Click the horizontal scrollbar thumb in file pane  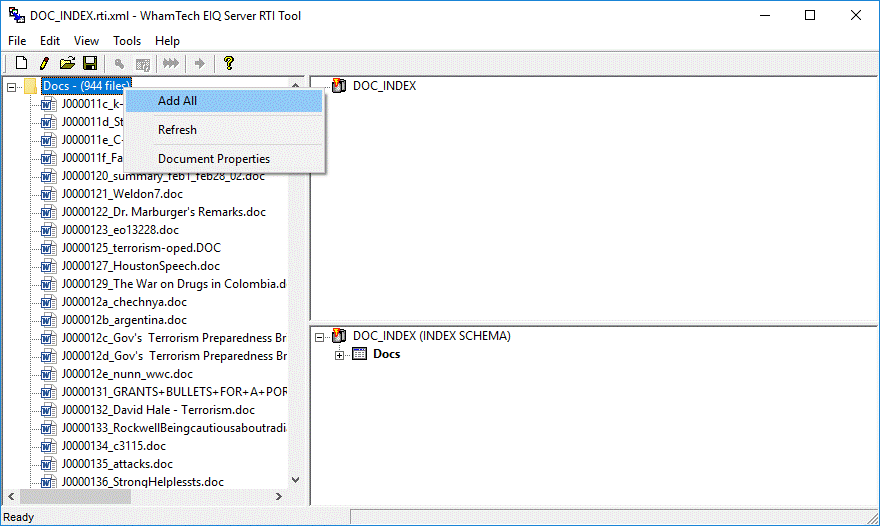[75, 496]
